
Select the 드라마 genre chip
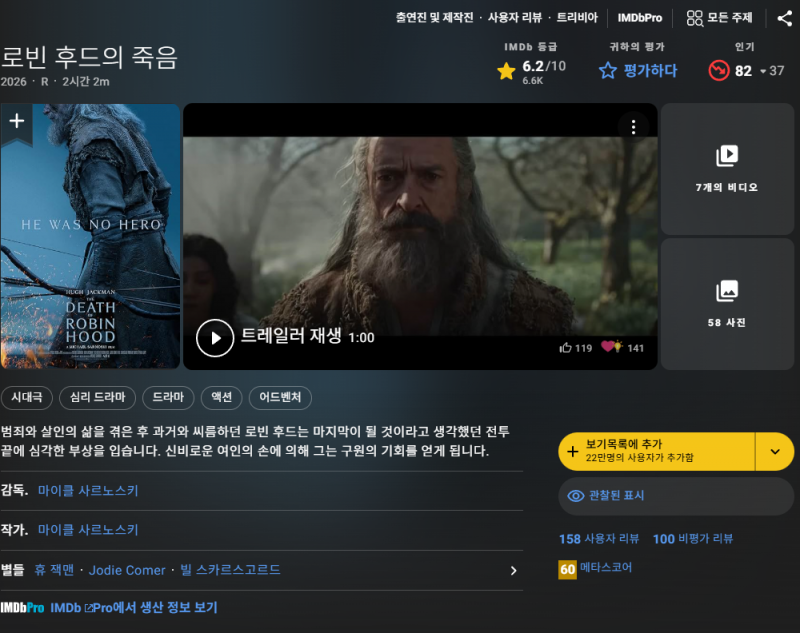(168, 397)
